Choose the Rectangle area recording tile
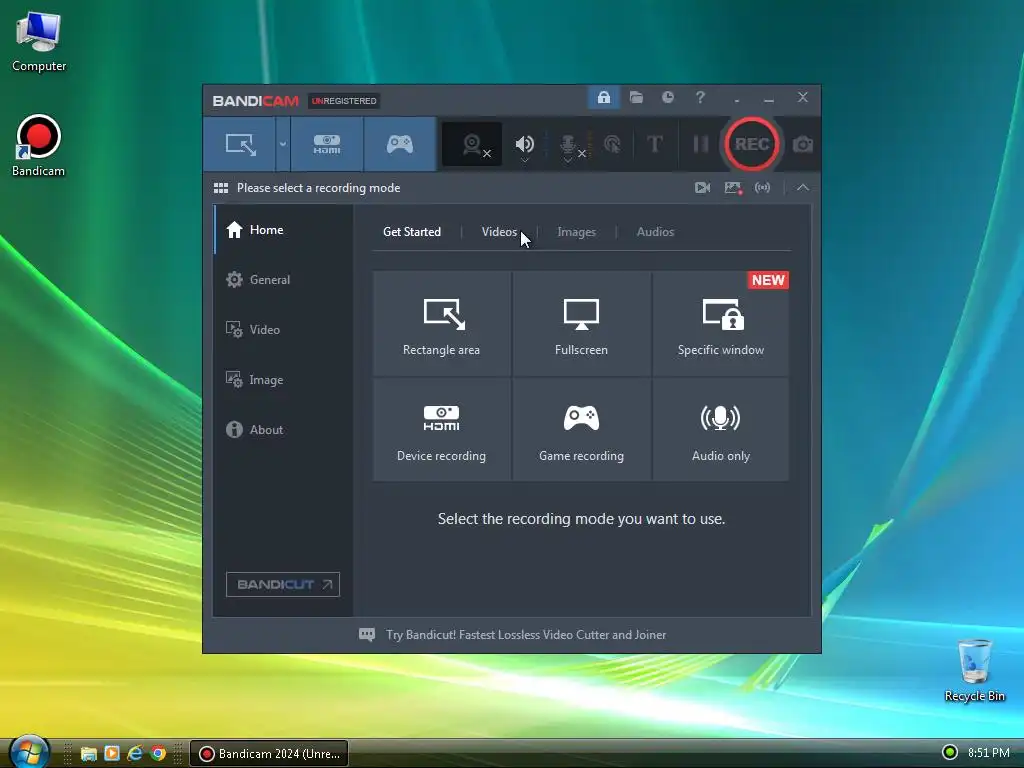This screenshot has width=1024, height=768. coord(441,324)
